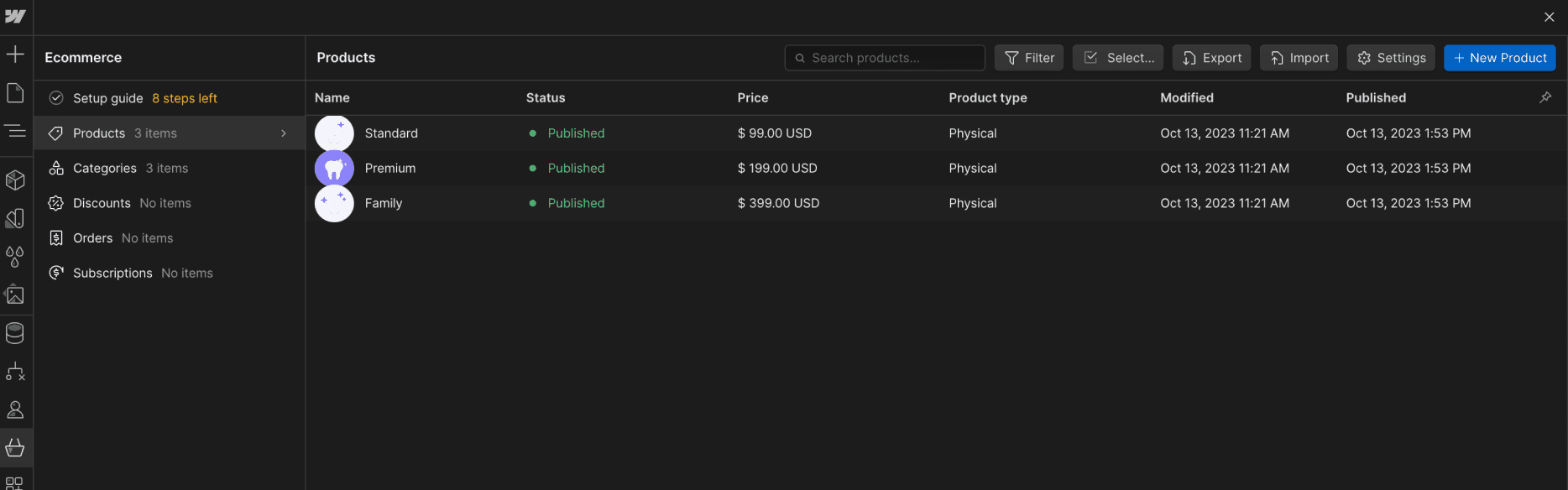Open Subscriptions in the sidebar
Image resolution: width=1568 pixels, height=490 pixels.
(x=169, y=273)
